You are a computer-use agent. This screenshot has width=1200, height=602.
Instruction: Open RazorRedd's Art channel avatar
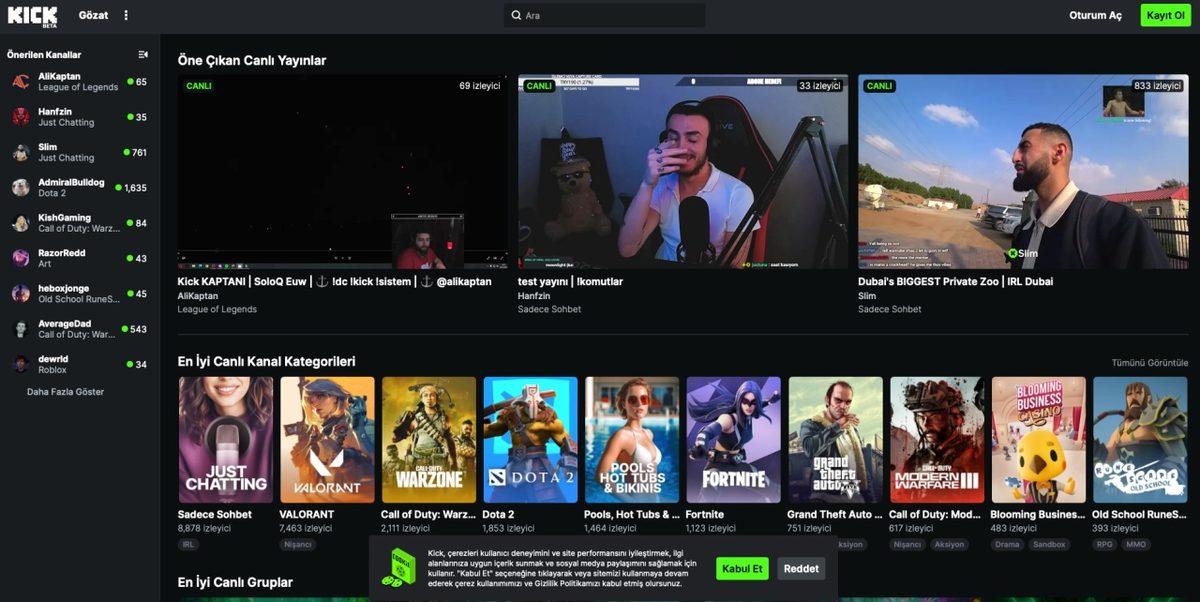(x=20, y=257)
